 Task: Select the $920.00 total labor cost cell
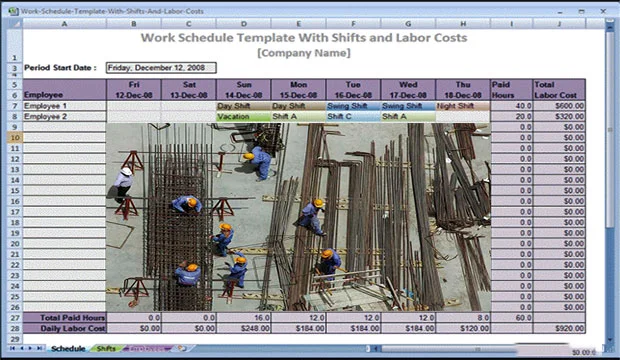pos(559,328)
